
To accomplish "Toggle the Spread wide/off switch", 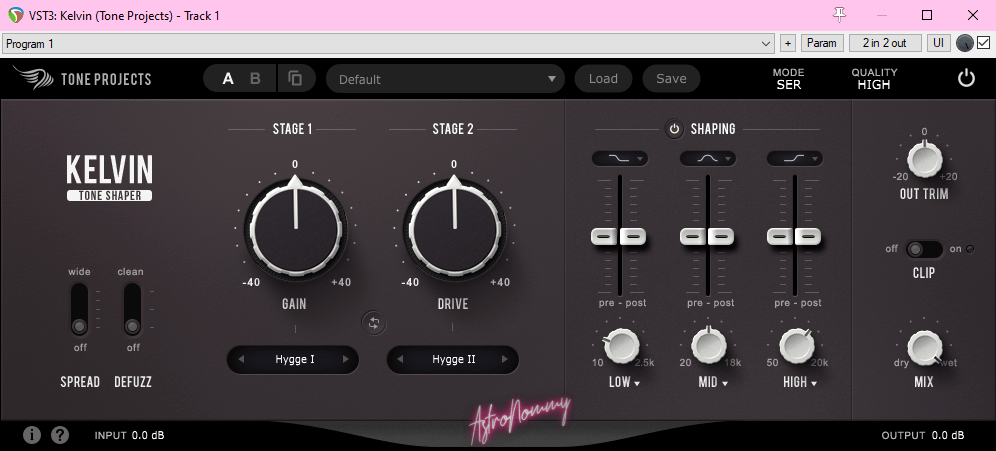I will [x=79, y=309].
